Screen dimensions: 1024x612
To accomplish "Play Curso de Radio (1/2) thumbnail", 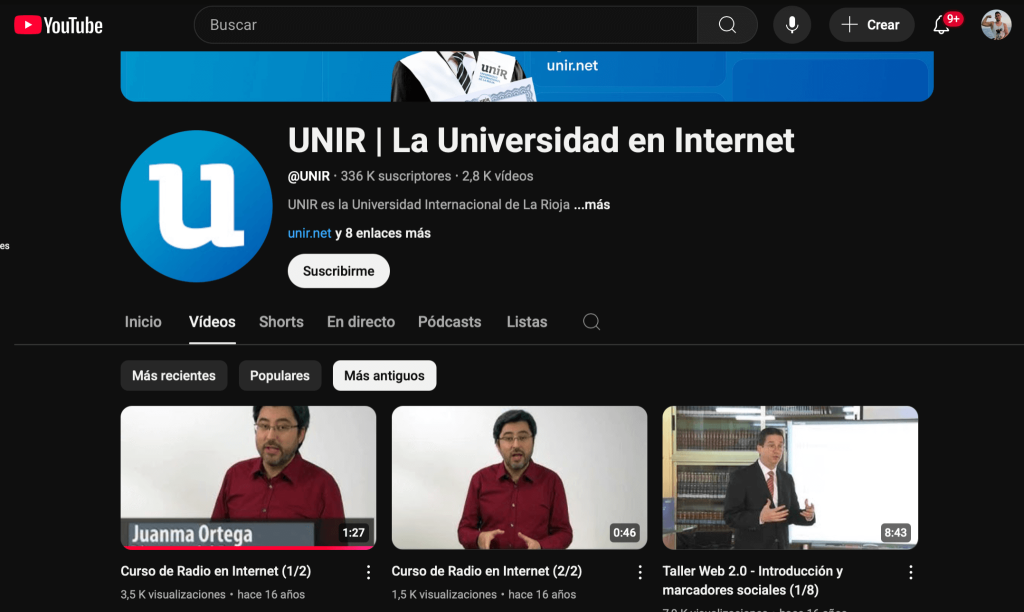I will pos(248,477).
